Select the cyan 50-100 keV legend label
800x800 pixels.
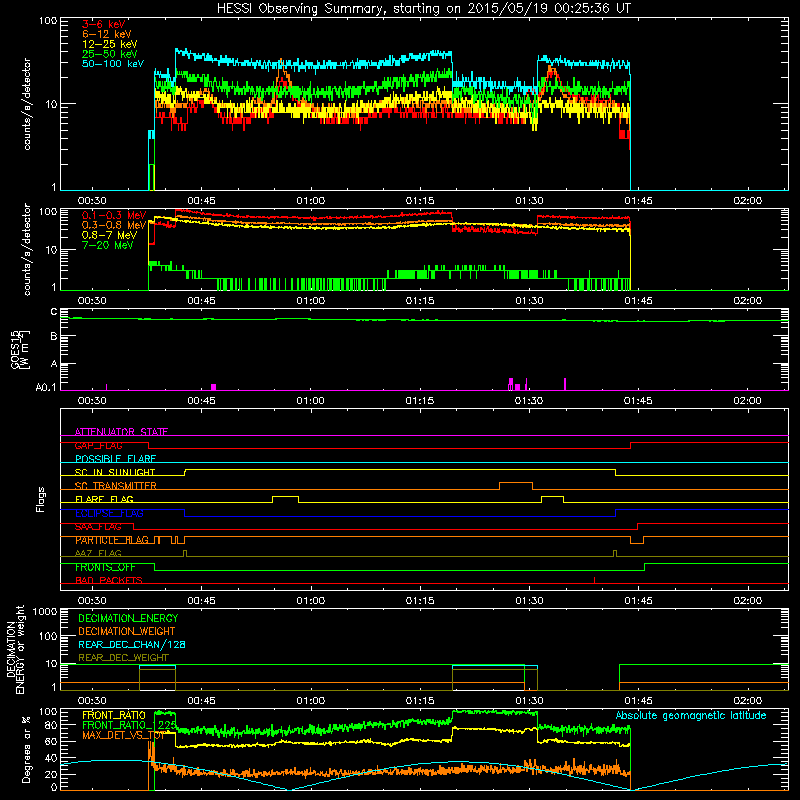click(x=113, y=64)
